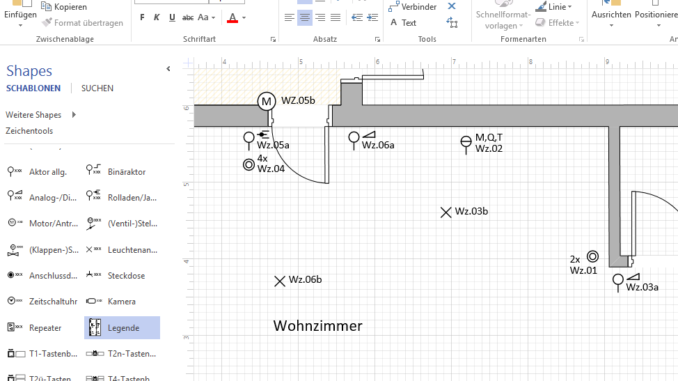Select motor symbol M on drawing
This screenshot has height=381, width=678.
[266, 102]
